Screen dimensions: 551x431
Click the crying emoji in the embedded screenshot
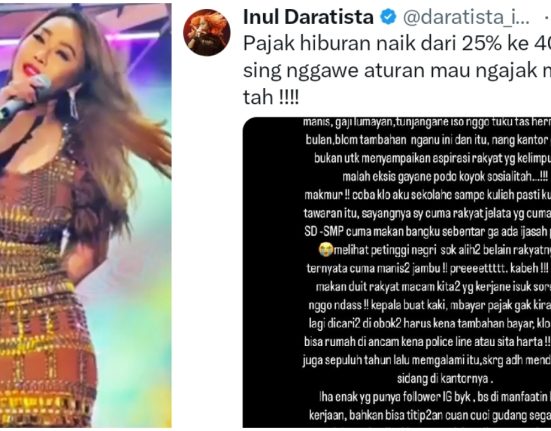[x=325, y=250]
